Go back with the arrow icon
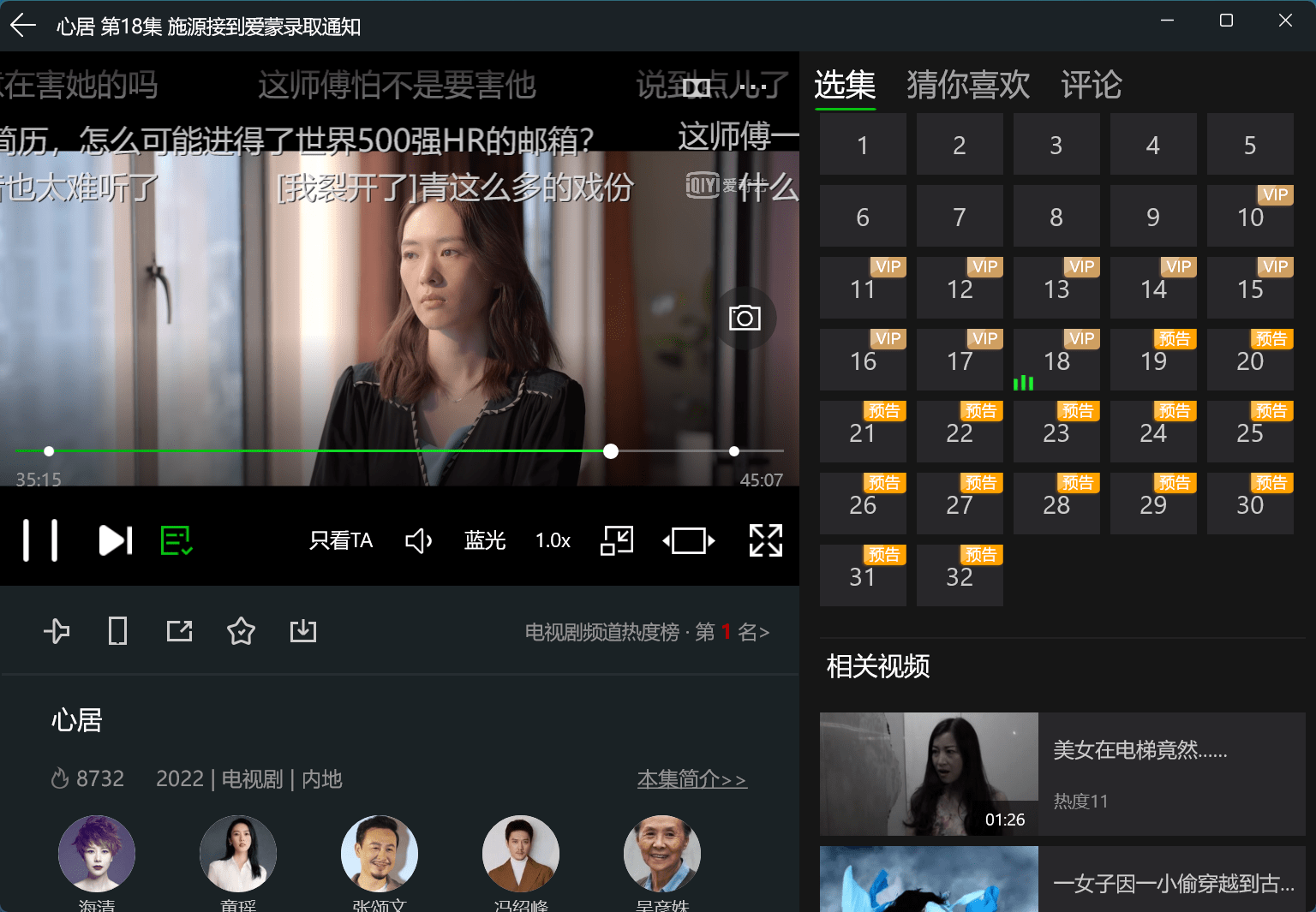This screenshot has height=912, width=1316. tap(23, 26)
